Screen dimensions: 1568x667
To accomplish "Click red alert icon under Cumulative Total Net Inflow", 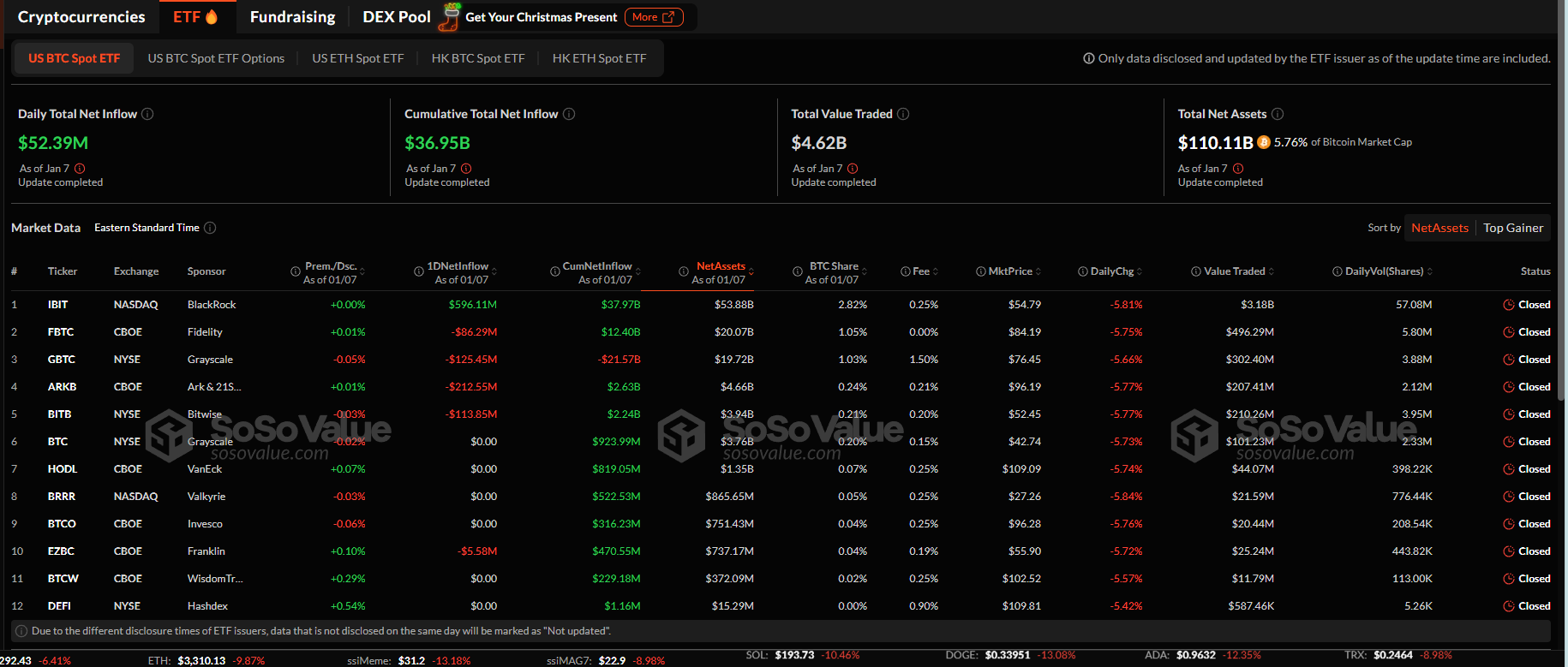I will [x=466, y=169].
